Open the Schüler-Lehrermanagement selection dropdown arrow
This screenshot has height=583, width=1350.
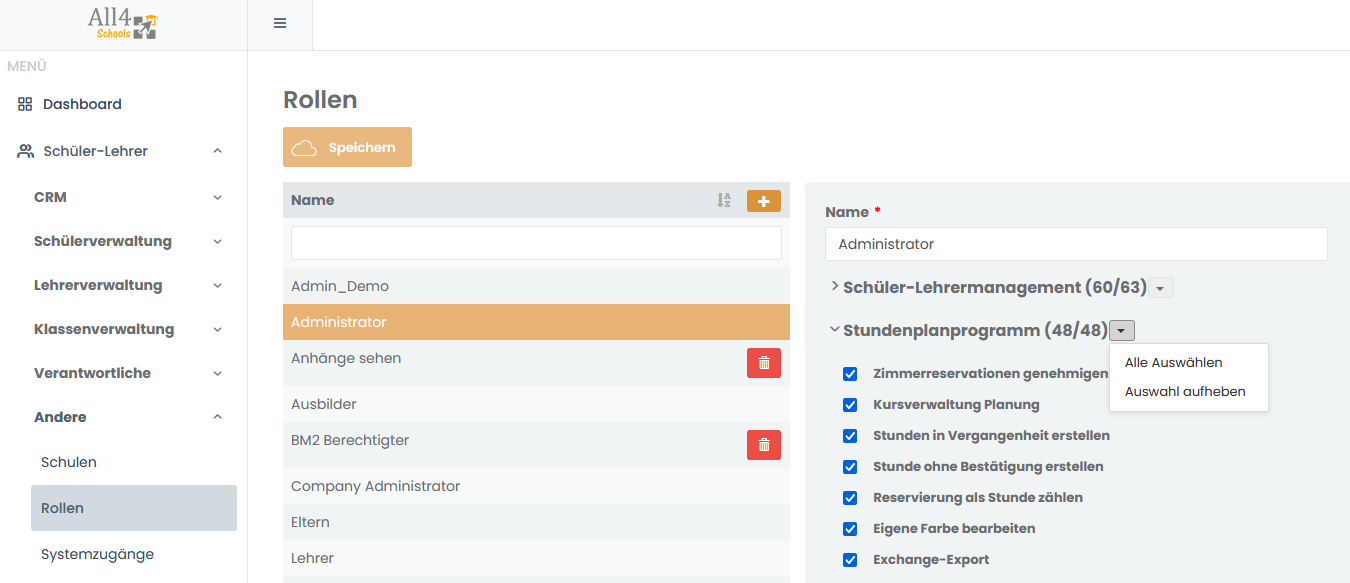coord(1161,288)
